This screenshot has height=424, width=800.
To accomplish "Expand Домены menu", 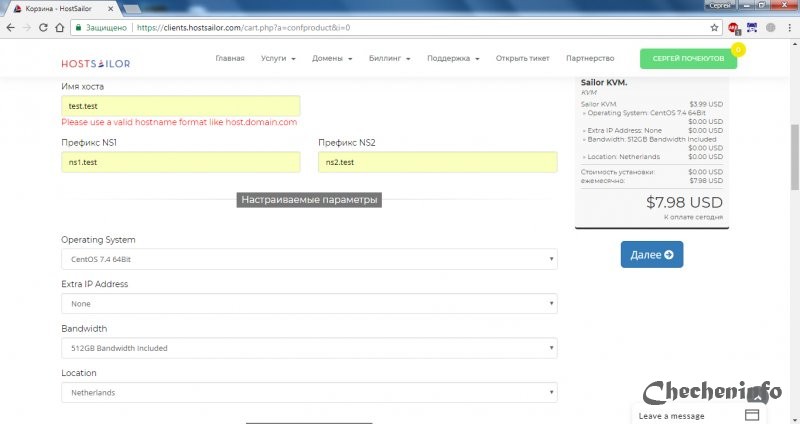I will 332,58.
